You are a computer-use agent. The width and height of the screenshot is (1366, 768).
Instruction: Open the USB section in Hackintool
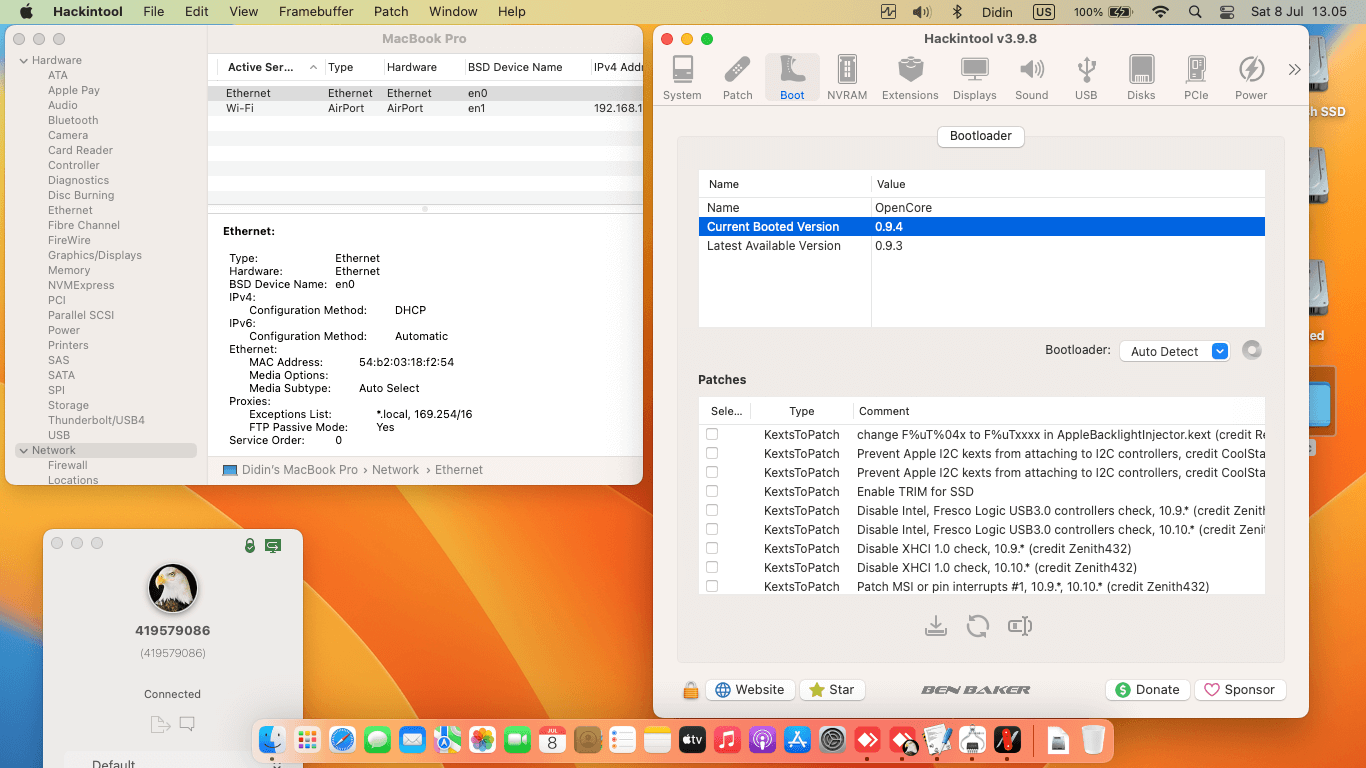point(1086,78)
